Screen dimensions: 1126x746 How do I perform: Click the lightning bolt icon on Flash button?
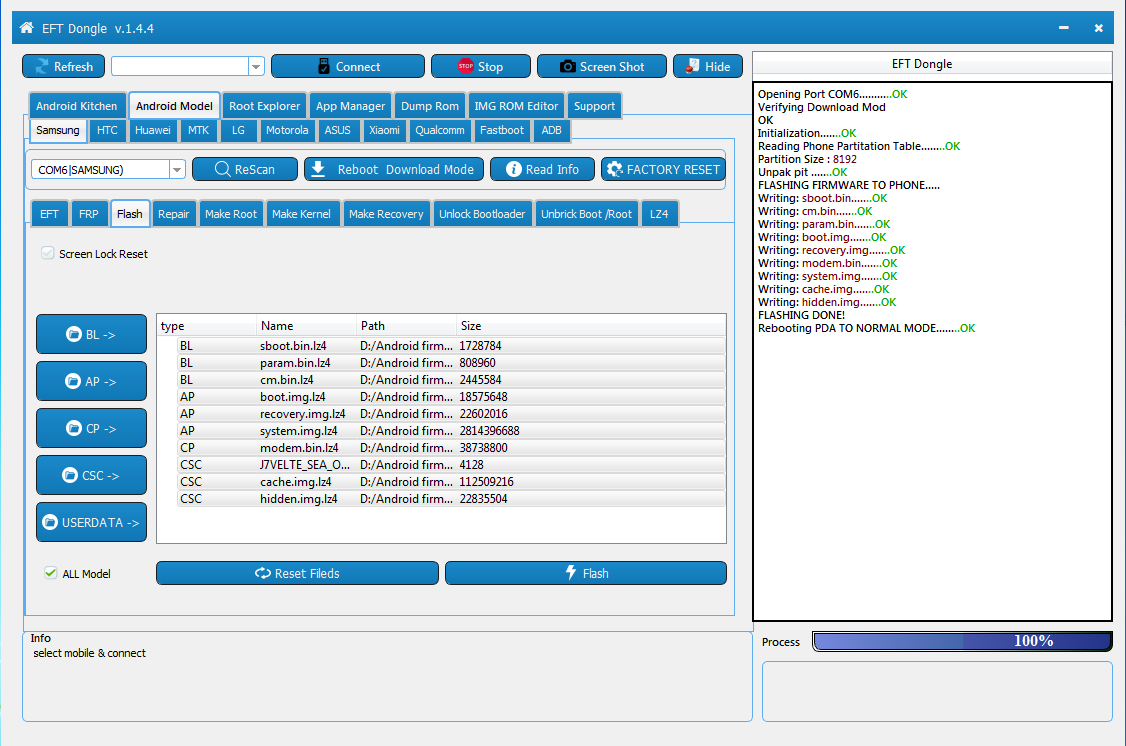coord(571,572)
